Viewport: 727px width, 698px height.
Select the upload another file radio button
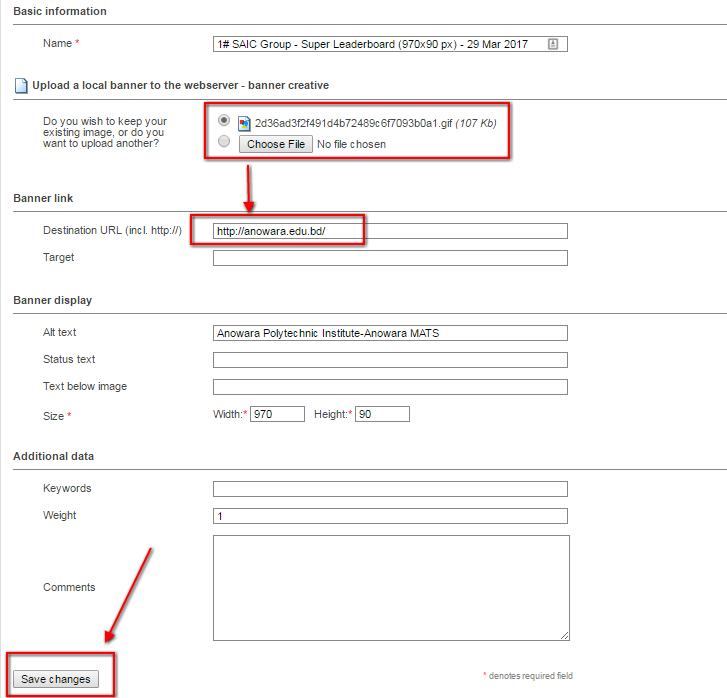click(x=224, y=141)
